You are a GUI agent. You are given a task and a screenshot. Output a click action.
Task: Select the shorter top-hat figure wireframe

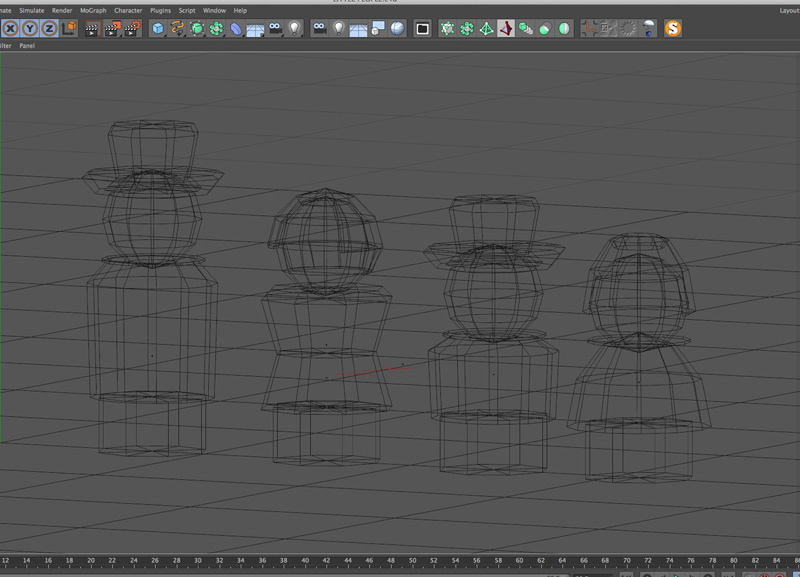(493, 334)
